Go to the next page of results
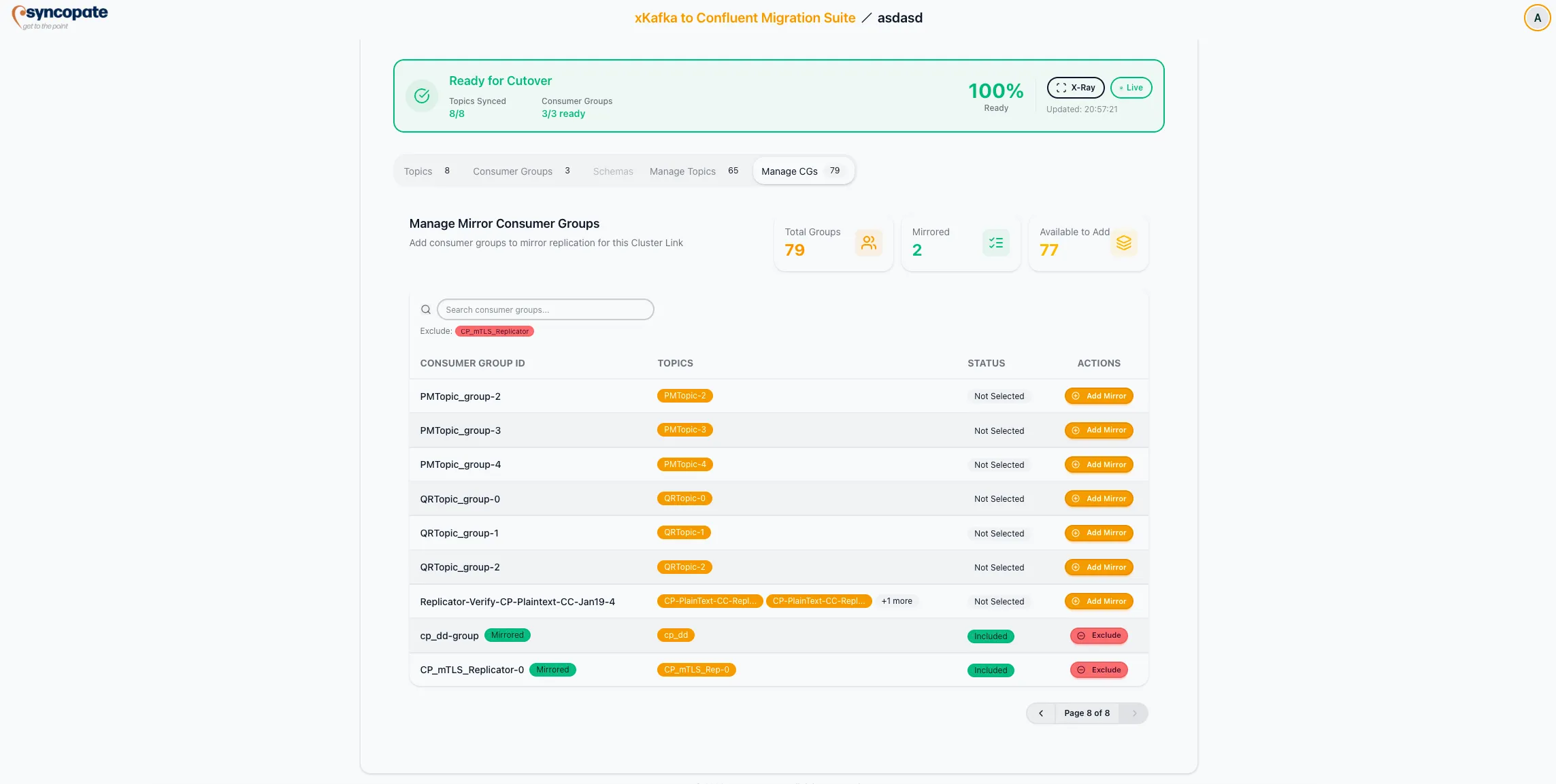 point(1133,713)
